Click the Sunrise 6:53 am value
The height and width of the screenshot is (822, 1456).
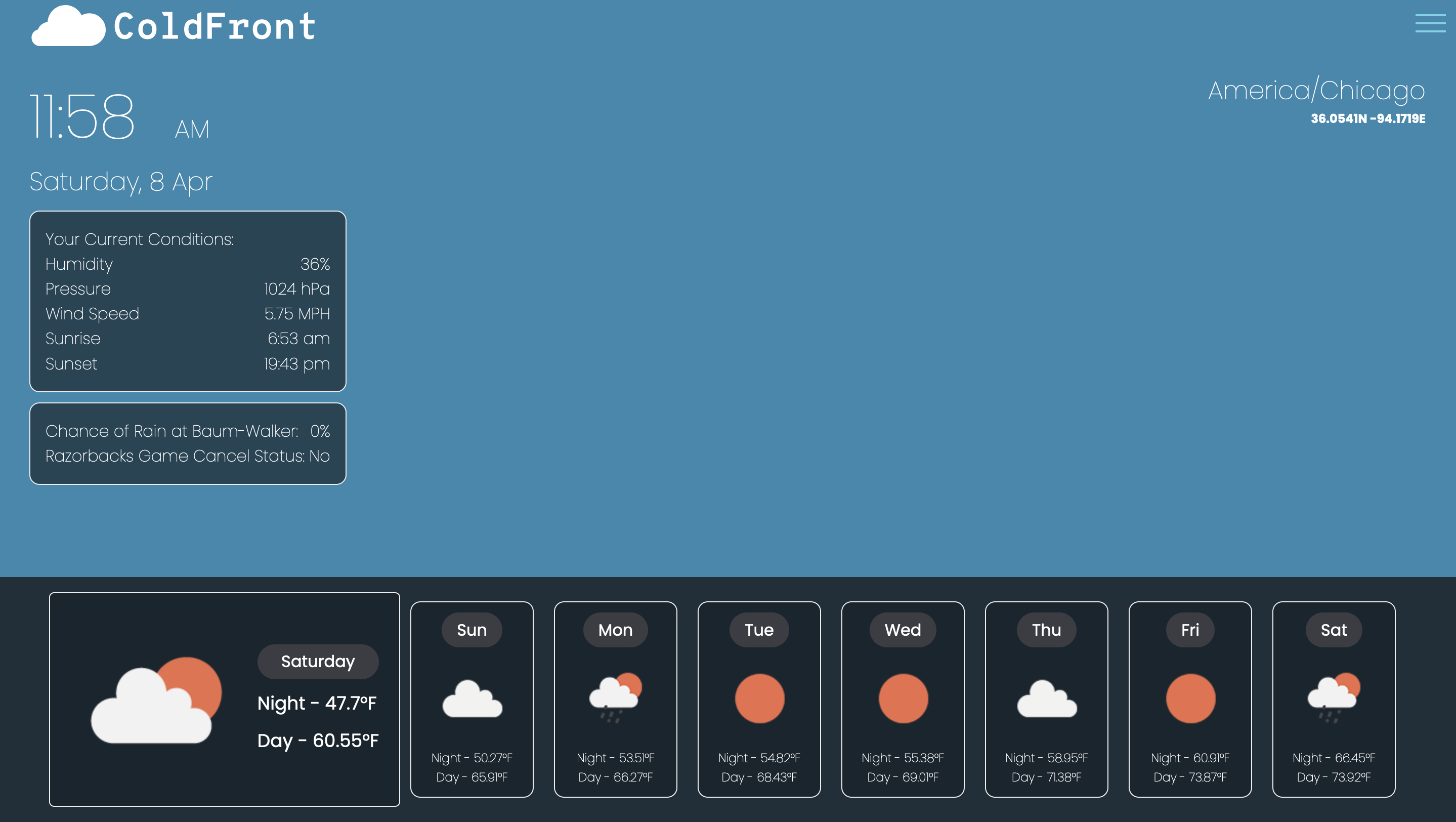click(x=298, y=339)
